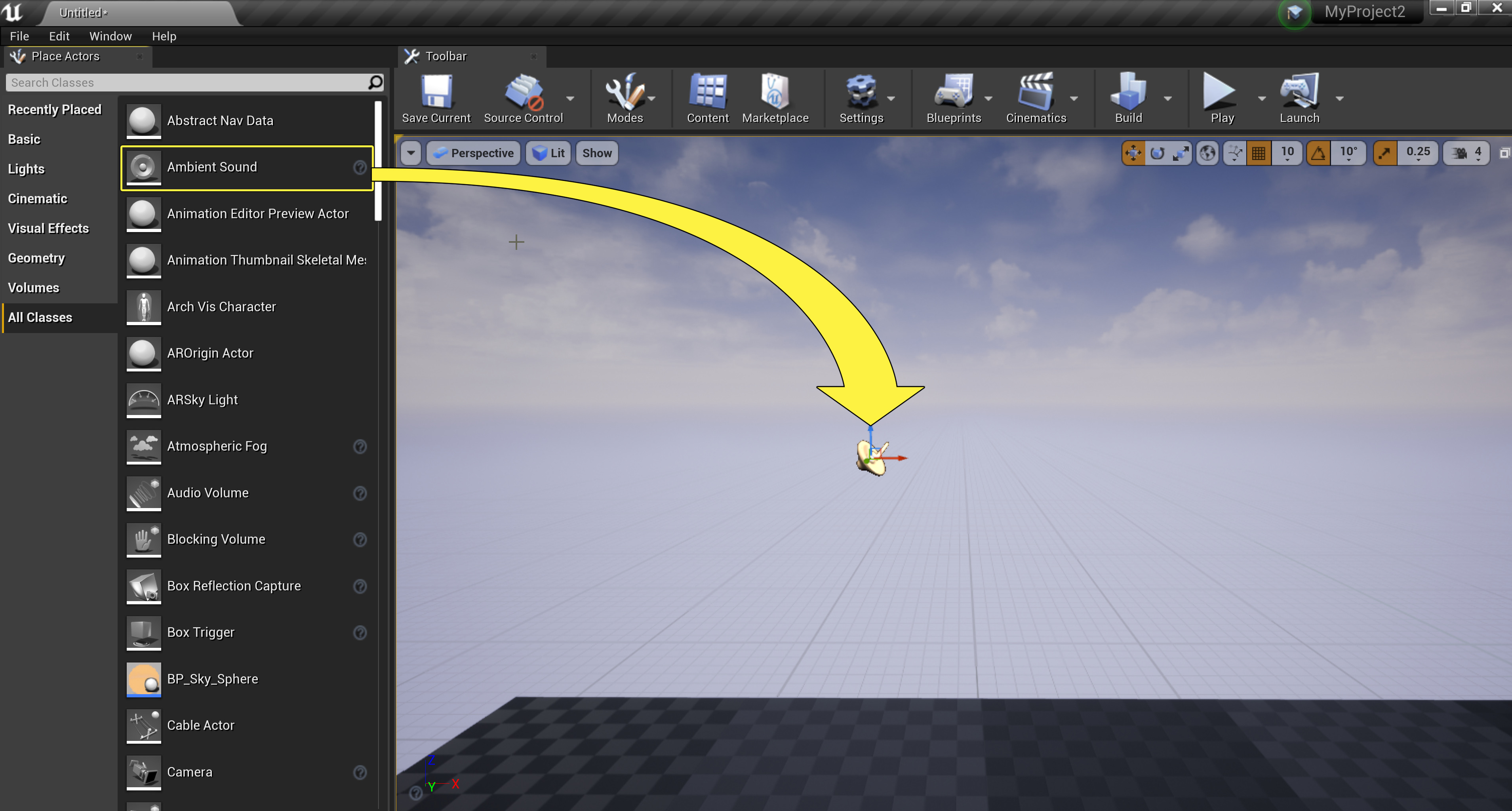The width and height of the screenshot is (1512, 811).
Task: Select the rotate gizmo tool icon
Action: click(x=1157, y=153)
